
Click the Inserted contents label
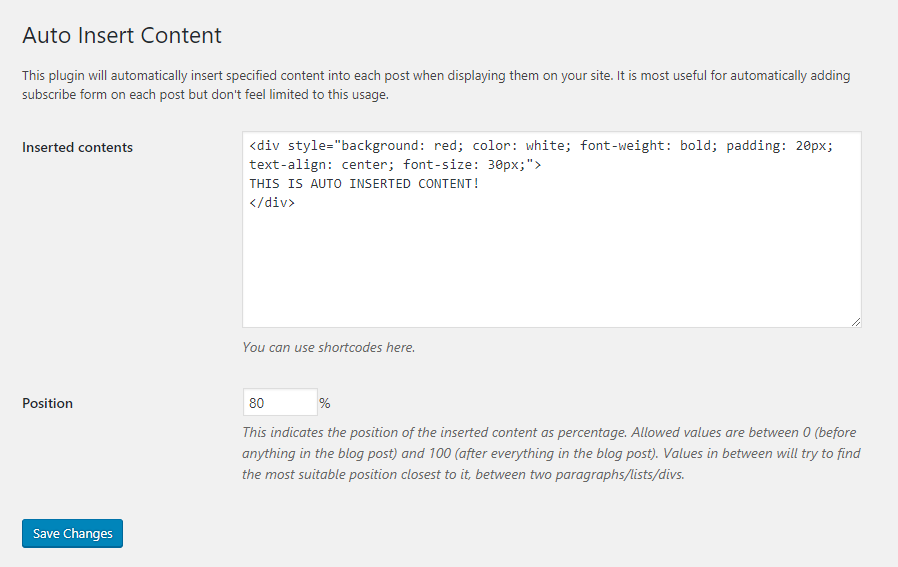[77, 147]
